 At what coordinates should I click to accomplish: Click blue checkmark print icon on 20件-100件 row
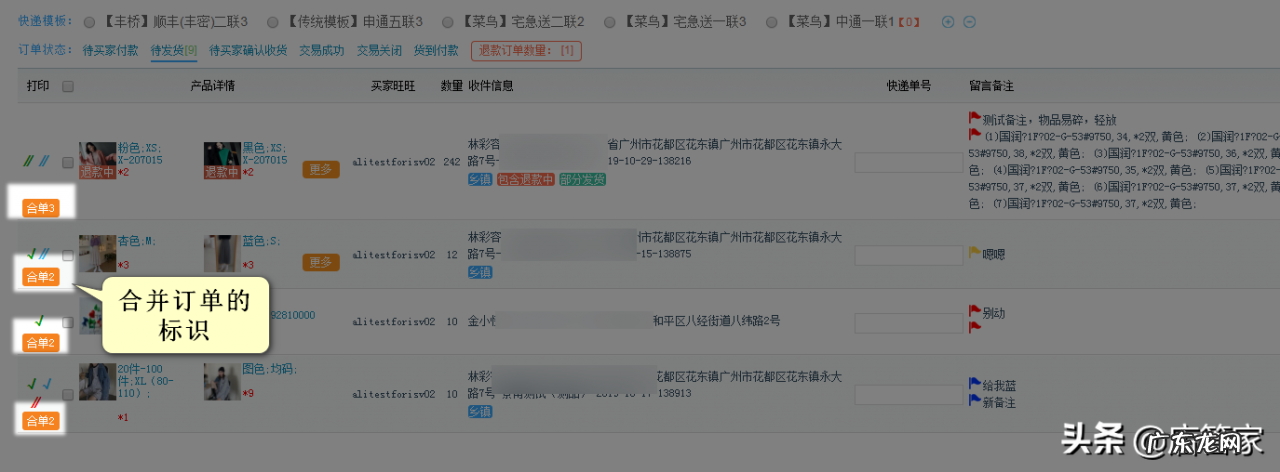pyautogui.click(x=47, y=383)
